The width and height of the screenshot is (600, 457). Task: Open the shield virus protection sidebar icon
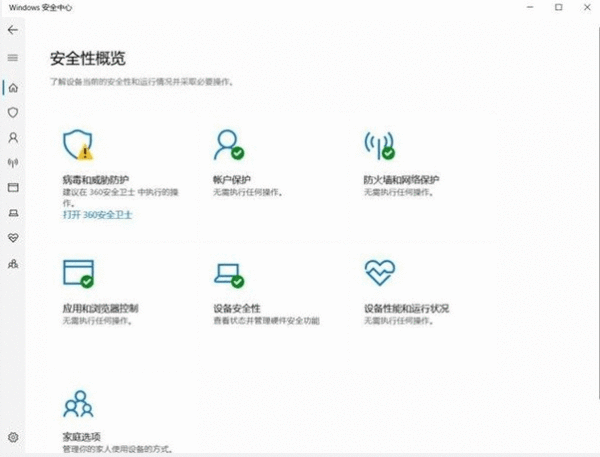(x=13, y=112)
